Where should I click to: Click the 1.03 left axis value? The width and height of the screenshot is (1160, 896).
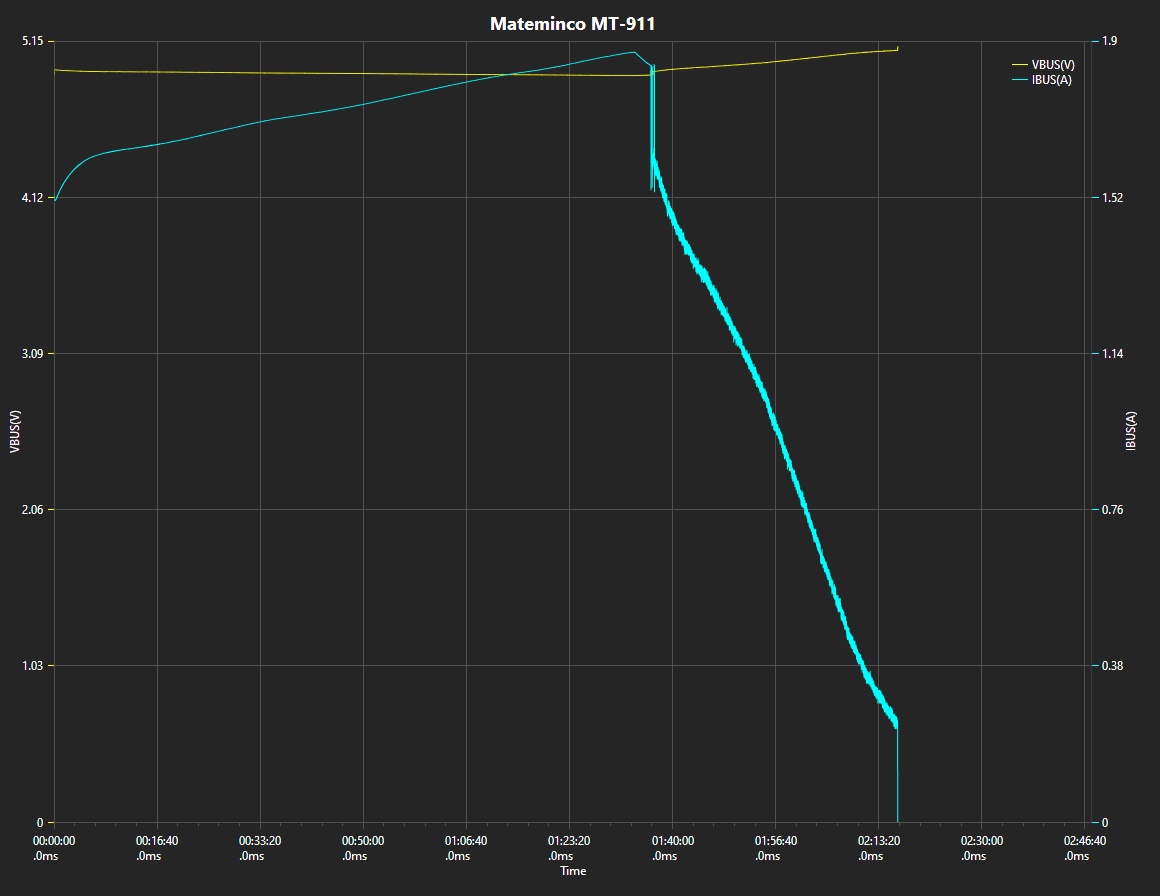click(x=33, y=666)
